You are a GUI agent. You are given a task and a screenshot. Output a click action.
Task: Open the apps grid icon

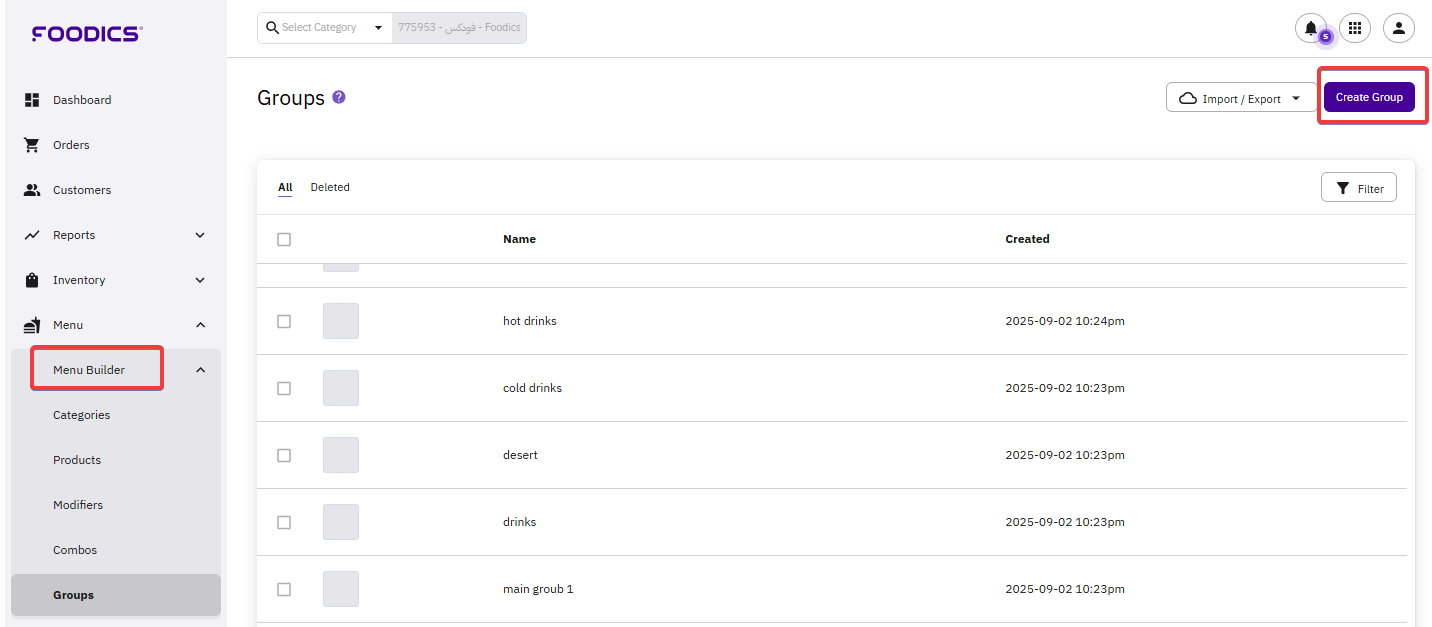[x=1355, y=28]
